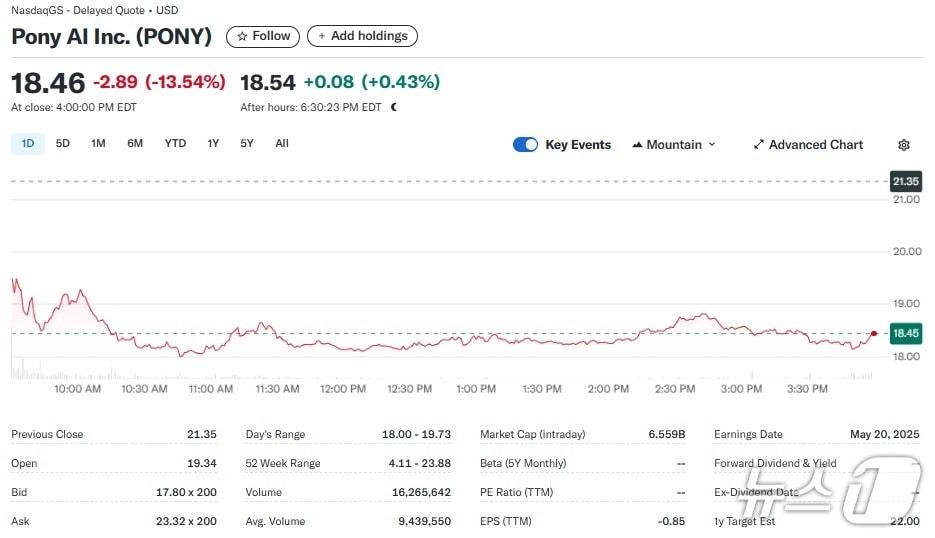Click the 52 Week Range value 4.11 - 23.88
The width and height of the screenshot is (935, 538).
click(420, 463)
